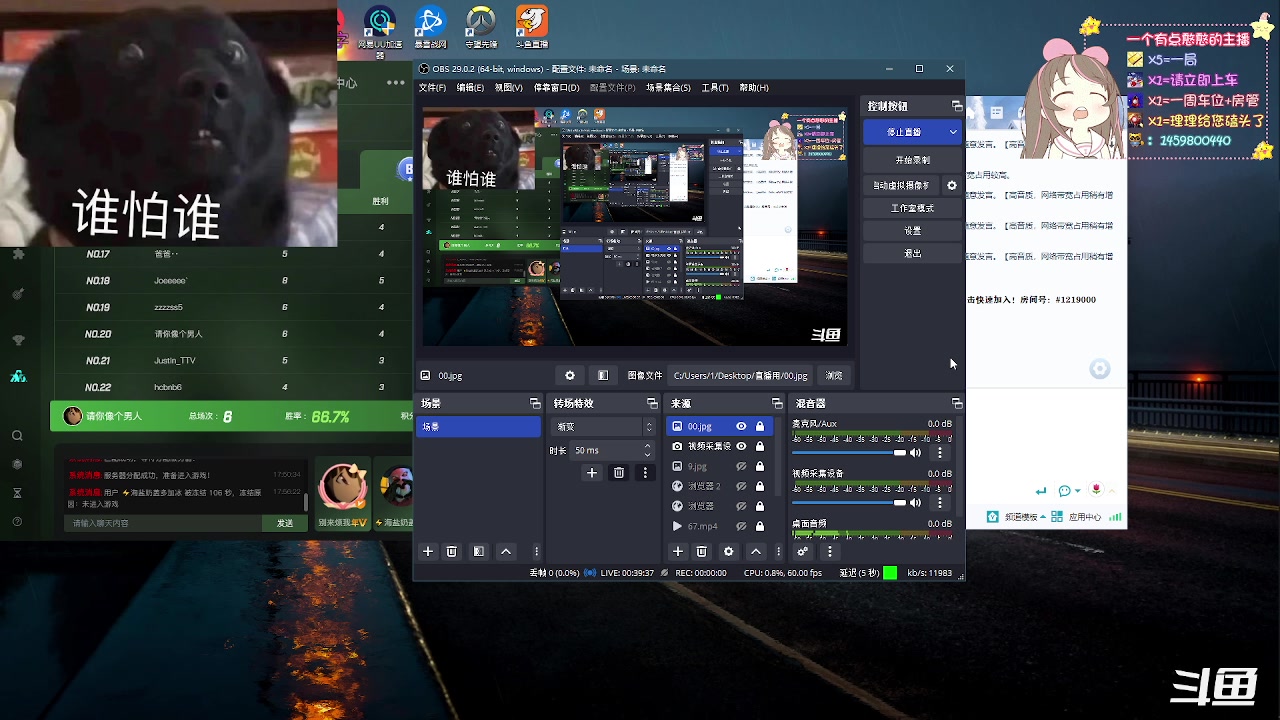1280x720 pixels.
Task: Open 视频采集设备 mixer three-dot options
Action: click(939, 503)
